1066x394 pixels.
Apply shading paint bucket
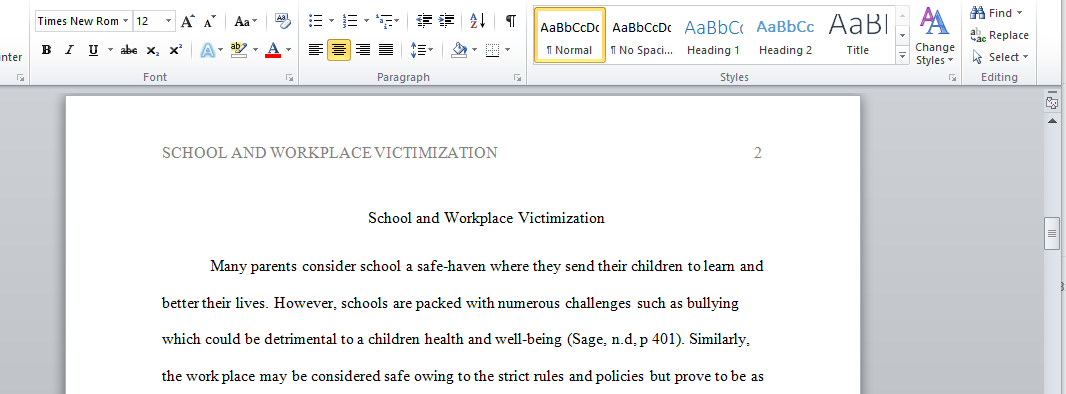460,50
